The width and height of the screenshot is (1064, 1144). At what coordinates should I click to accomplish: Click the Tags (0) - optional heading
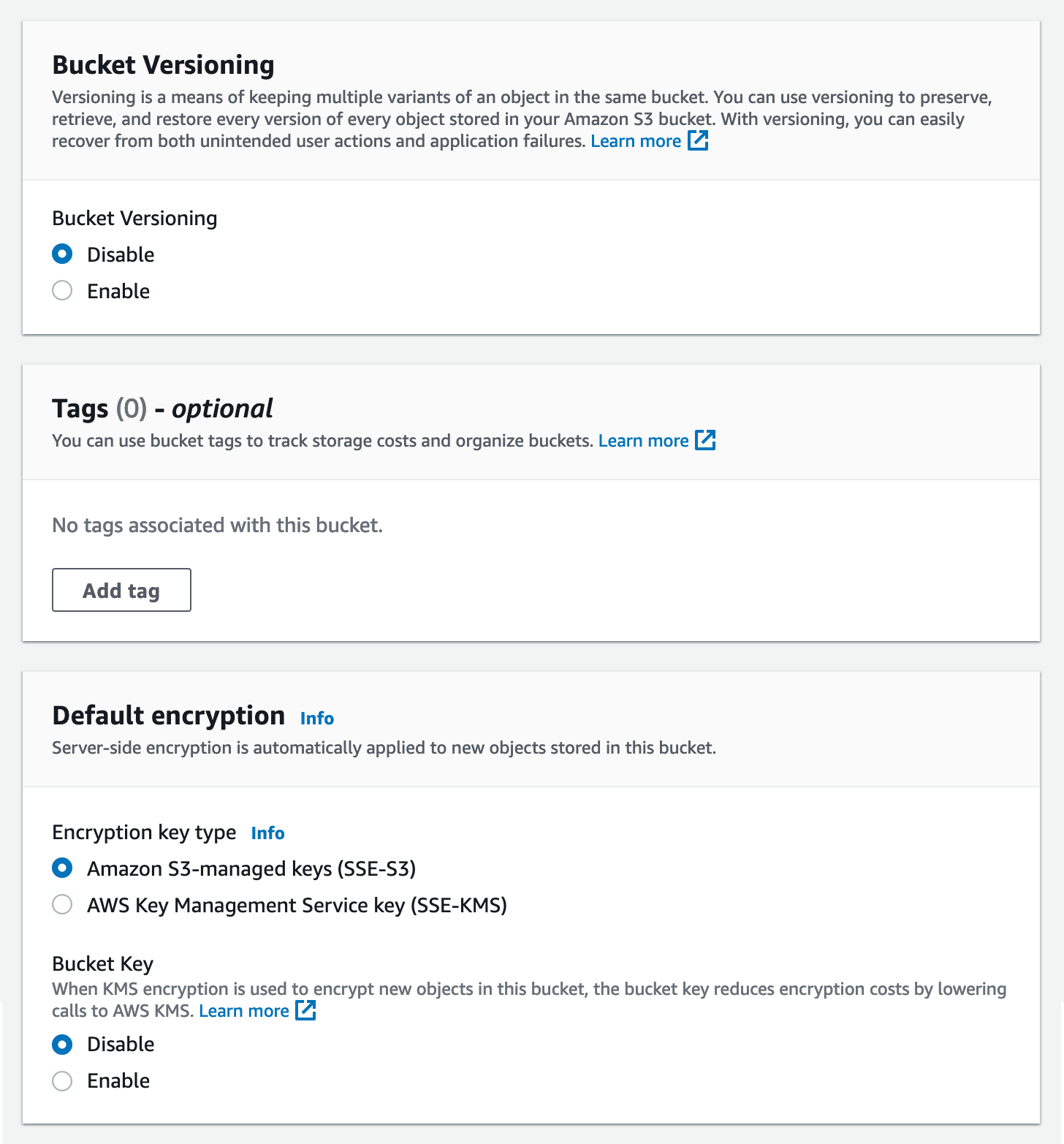pyautogui.click(x=161, y=408)
